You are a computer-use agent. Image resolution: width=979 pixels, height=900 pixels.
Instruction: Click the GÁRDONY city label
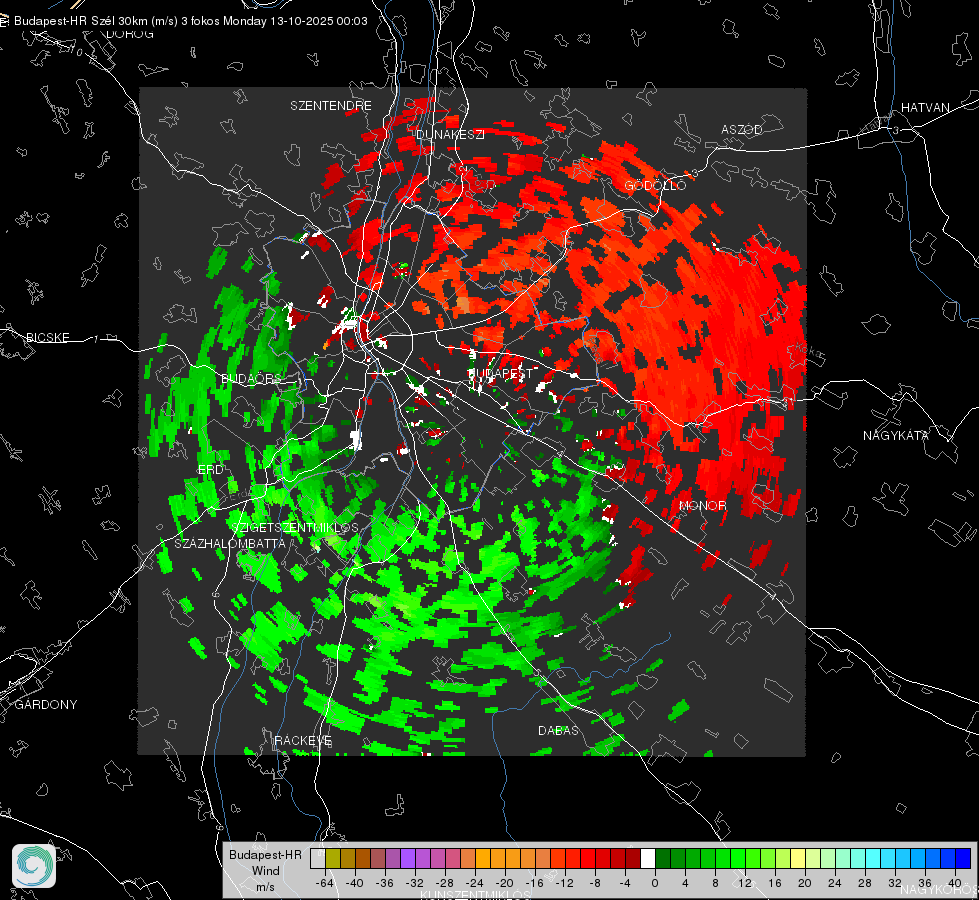click(x=46, y=705)
